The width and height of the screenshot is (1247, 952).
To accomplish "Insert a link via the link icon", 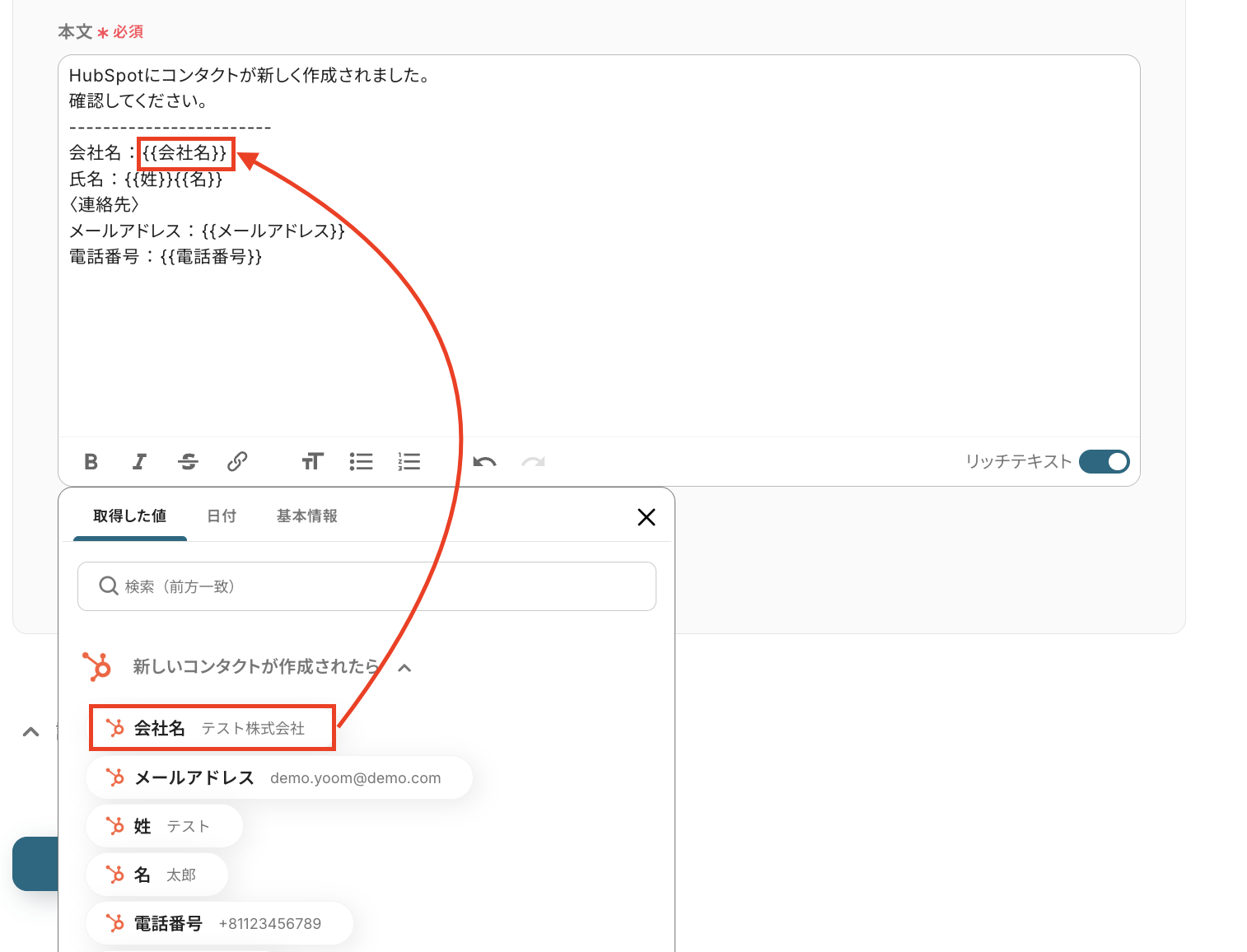I will (237, 462).
